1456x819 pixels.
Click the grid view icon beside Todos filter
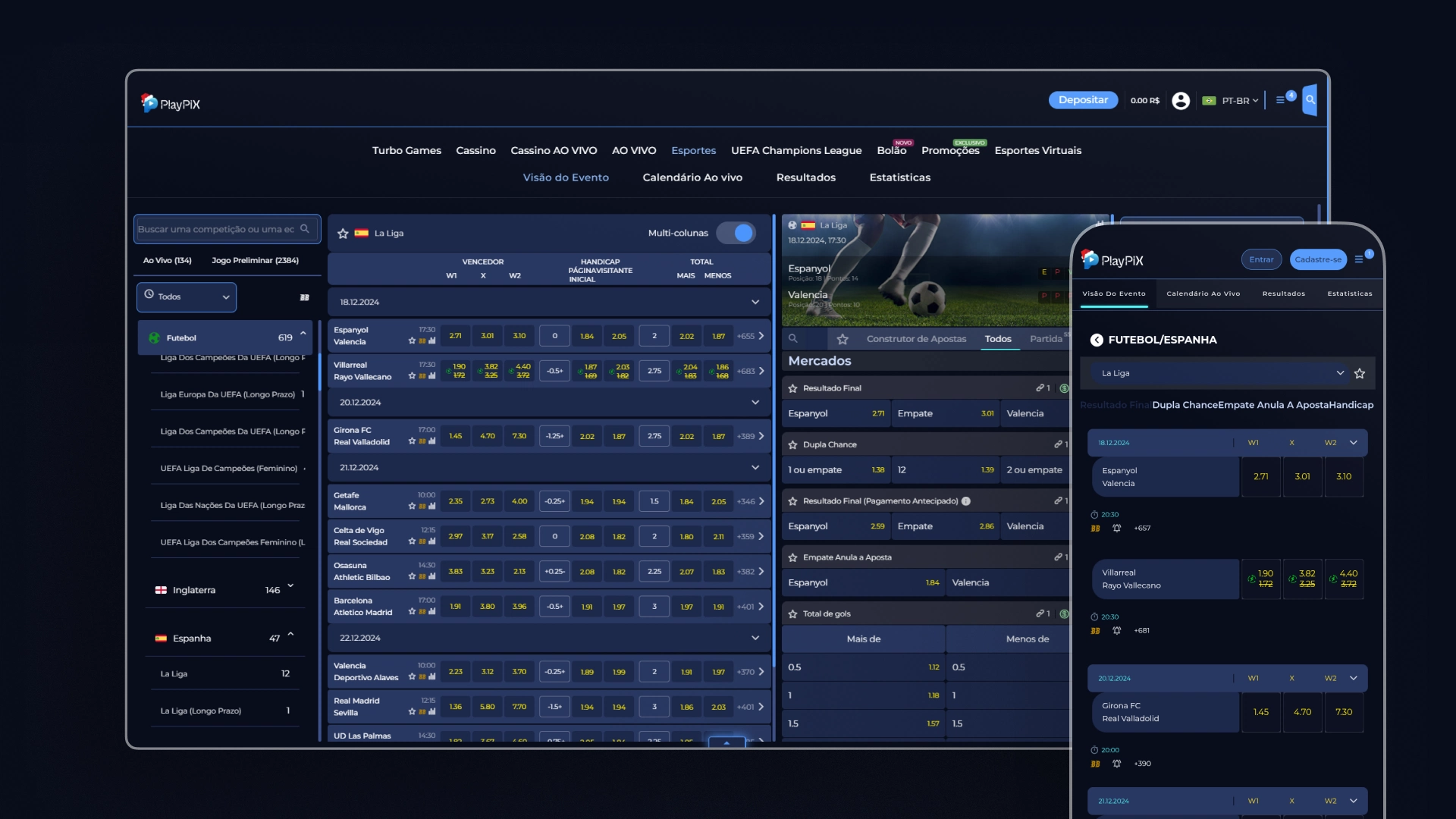[x=305, y=298]
